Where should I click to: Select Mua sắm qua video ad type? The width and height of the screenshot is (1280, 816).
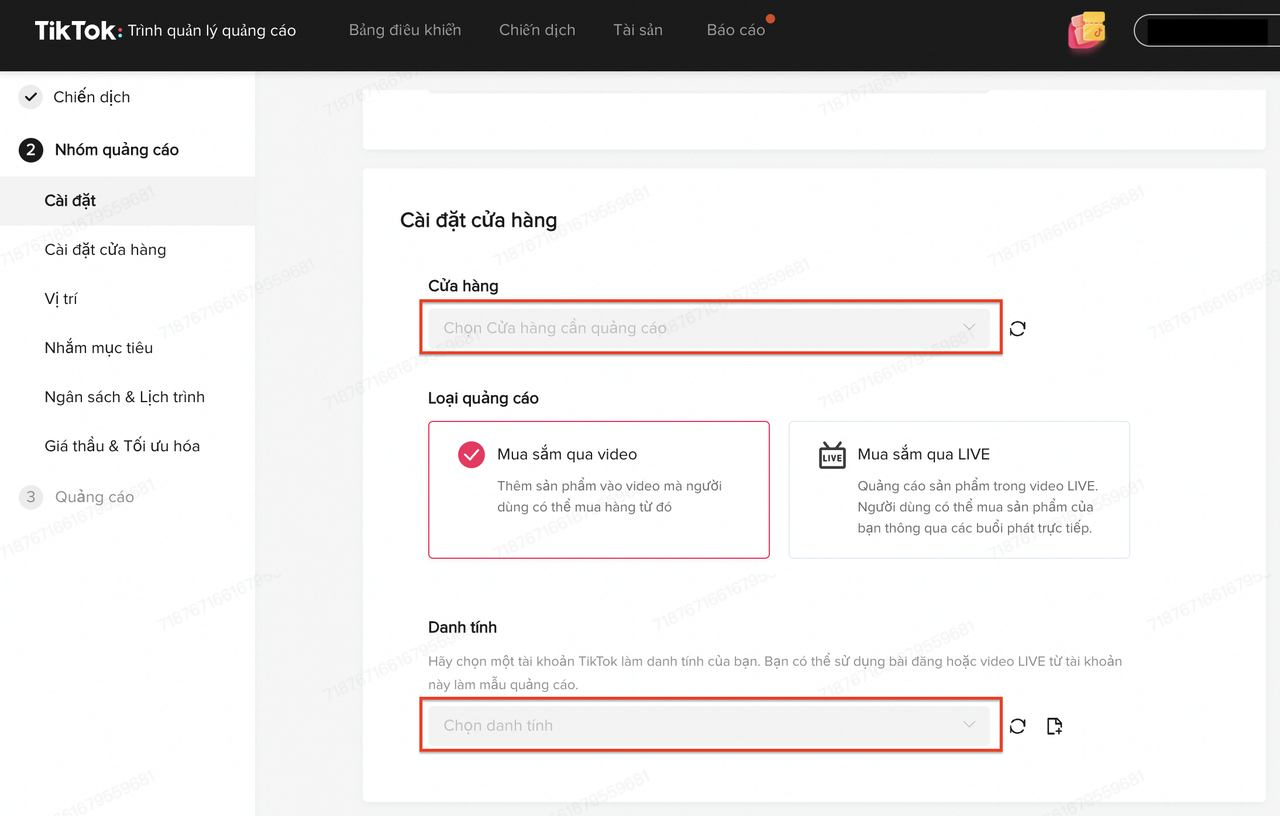(x=598, y=489)
